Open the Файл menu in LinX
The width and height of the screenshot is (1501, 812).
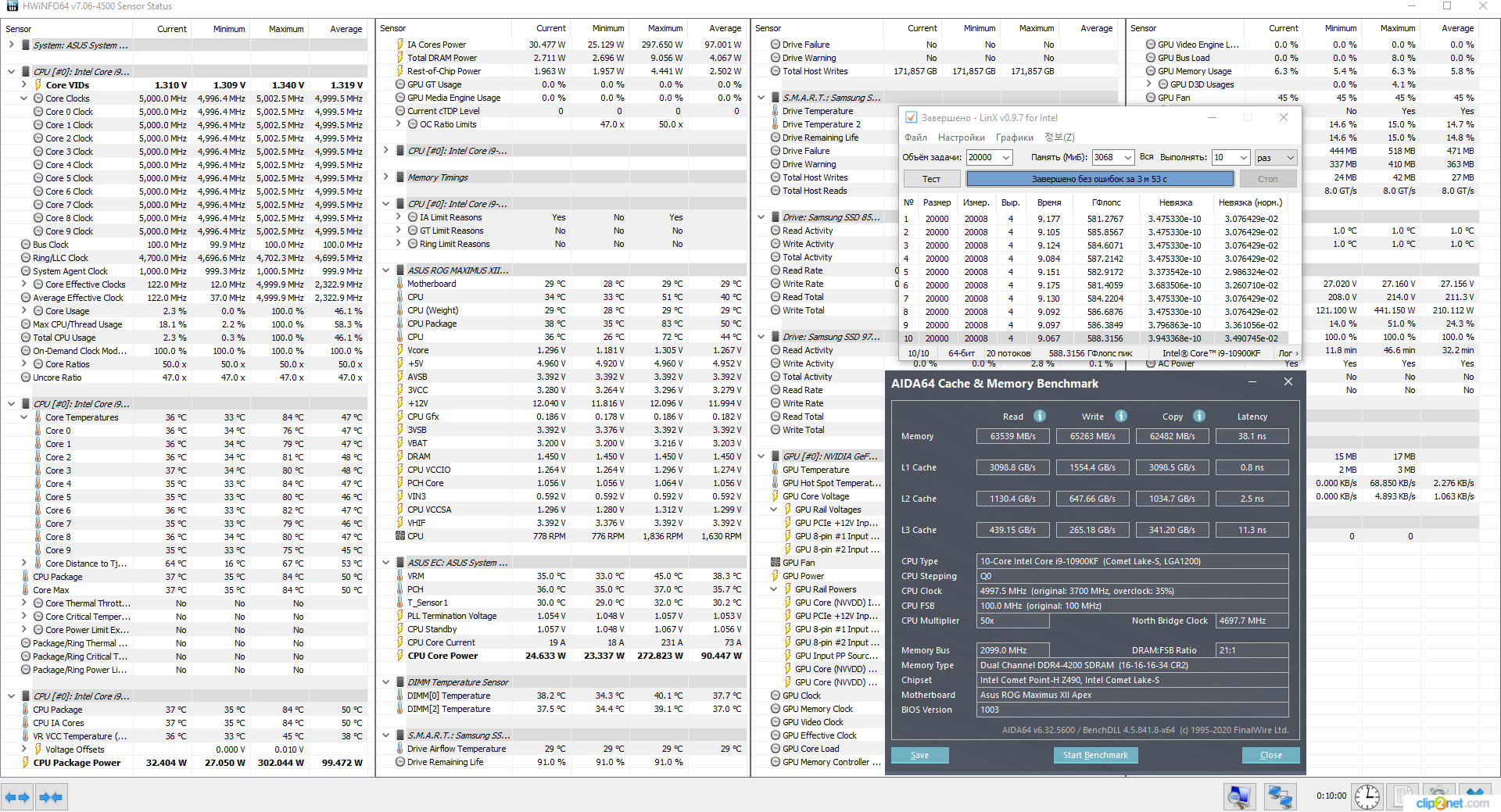click(915, 138)
